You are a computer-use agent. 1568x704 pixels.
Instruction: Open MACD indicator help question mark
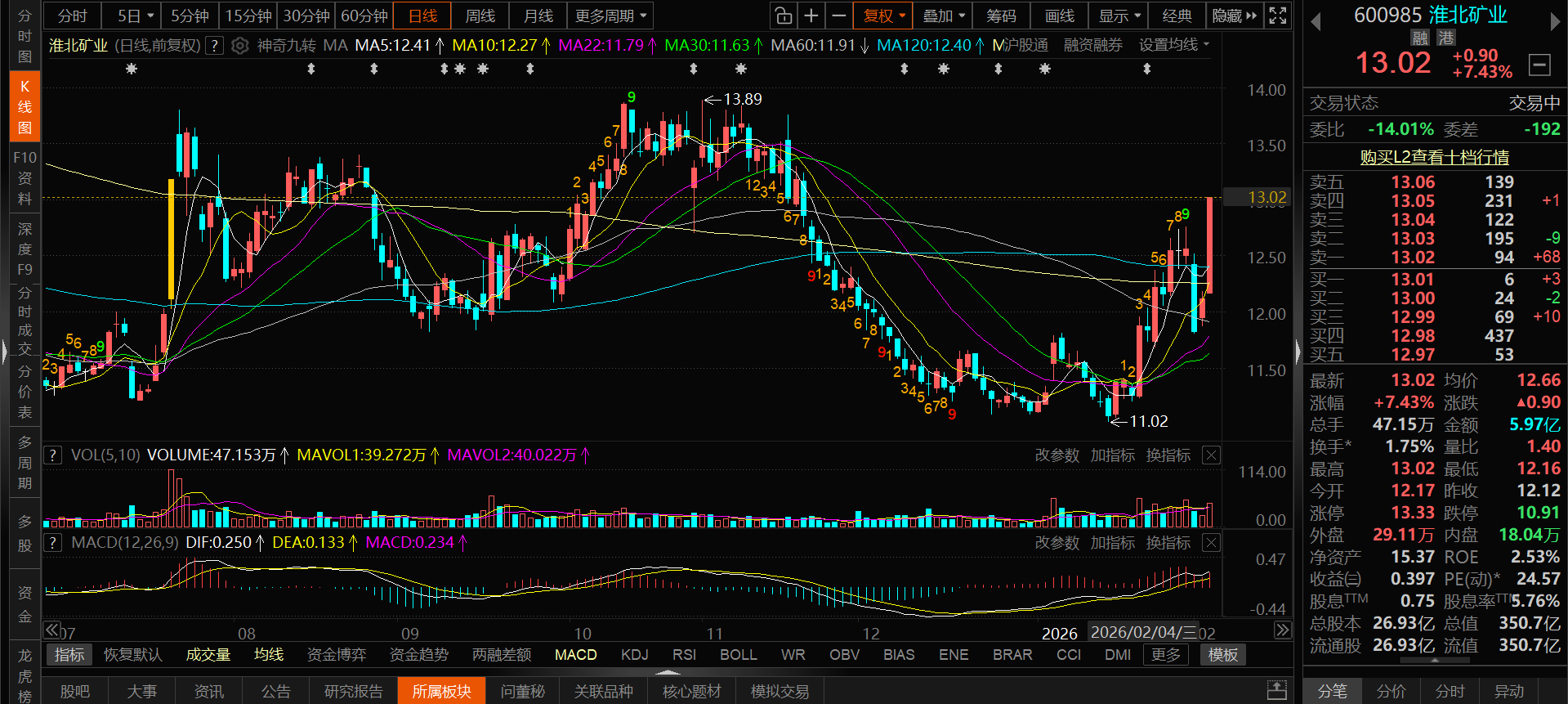click(x=52, y=543)
